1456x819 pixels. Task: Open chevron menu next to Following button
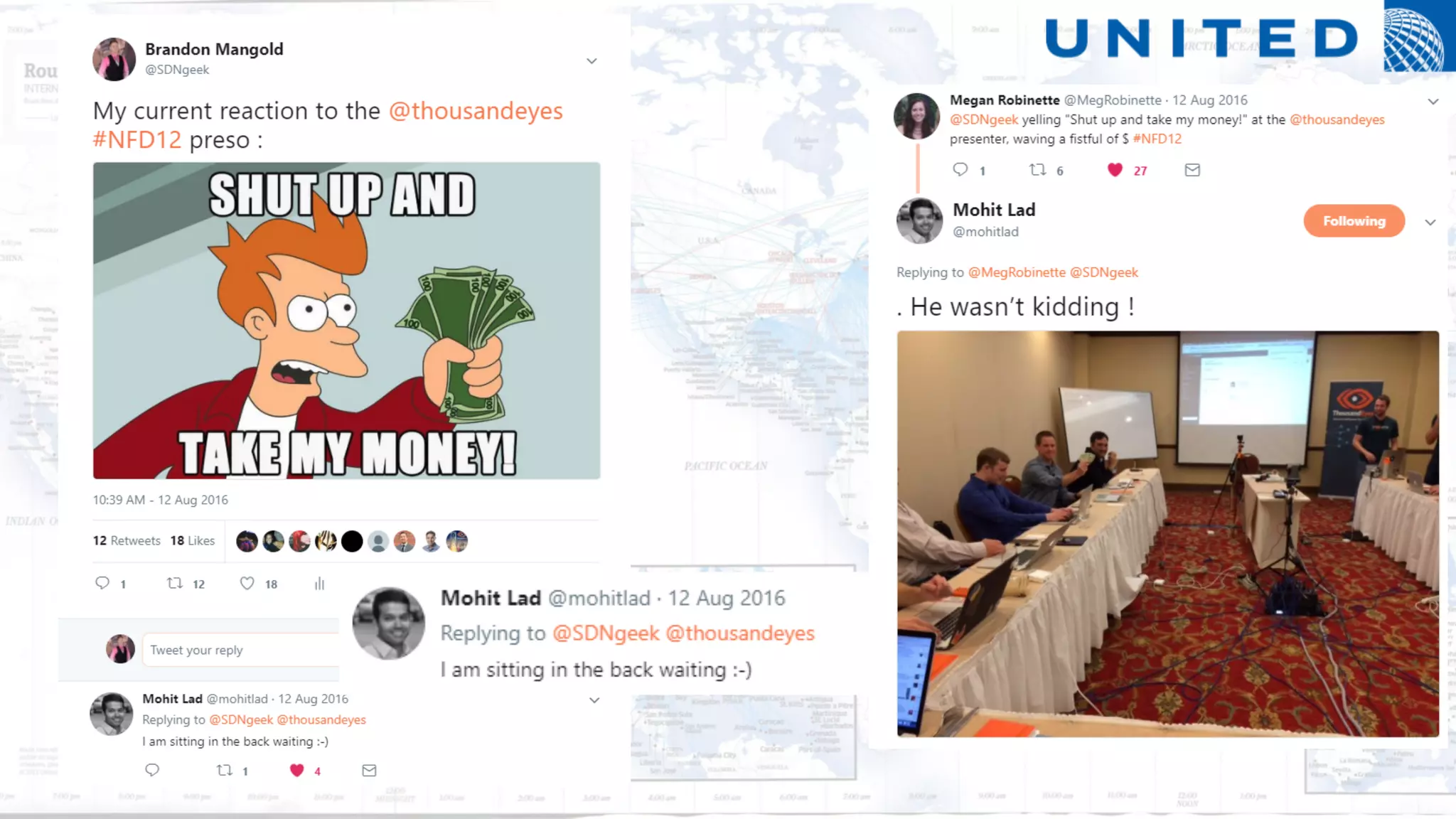point(1430,222)
